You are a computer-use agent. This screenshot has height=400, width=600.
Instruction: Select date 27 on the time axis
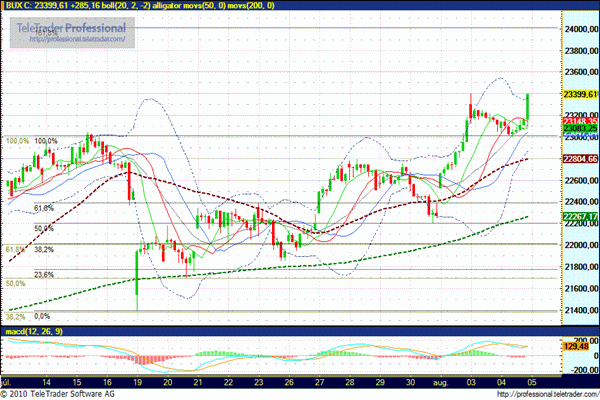pos(319,382)
